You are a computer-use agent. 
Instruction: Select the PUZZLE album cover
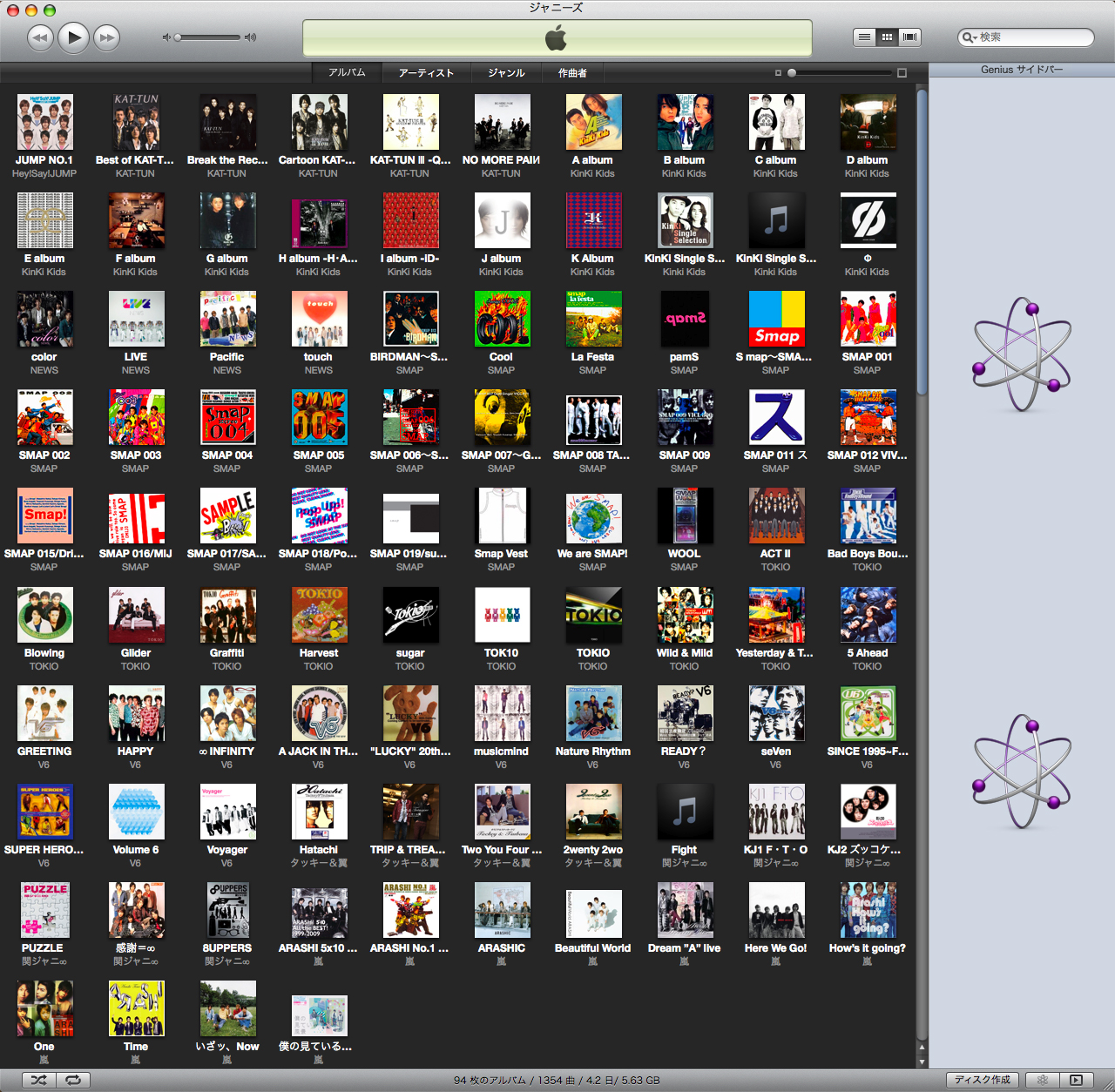44,910
